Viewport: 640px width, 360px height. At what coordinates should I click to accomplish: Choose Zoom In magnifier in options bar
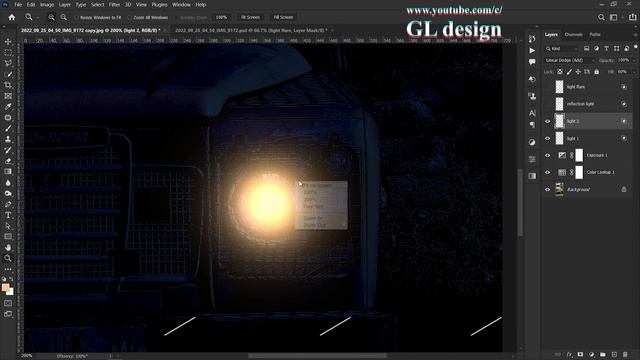point(51,17)
